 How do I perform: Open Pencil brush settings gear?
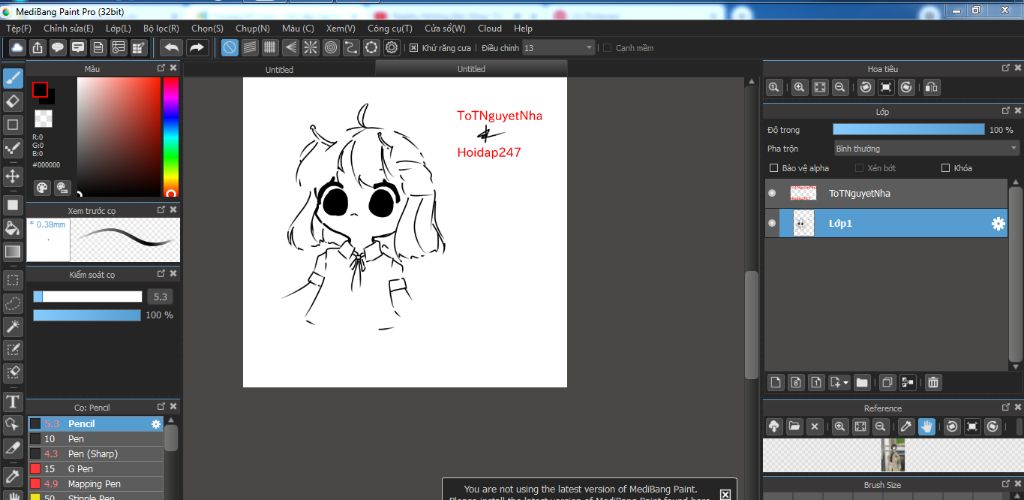click(155, 424)
